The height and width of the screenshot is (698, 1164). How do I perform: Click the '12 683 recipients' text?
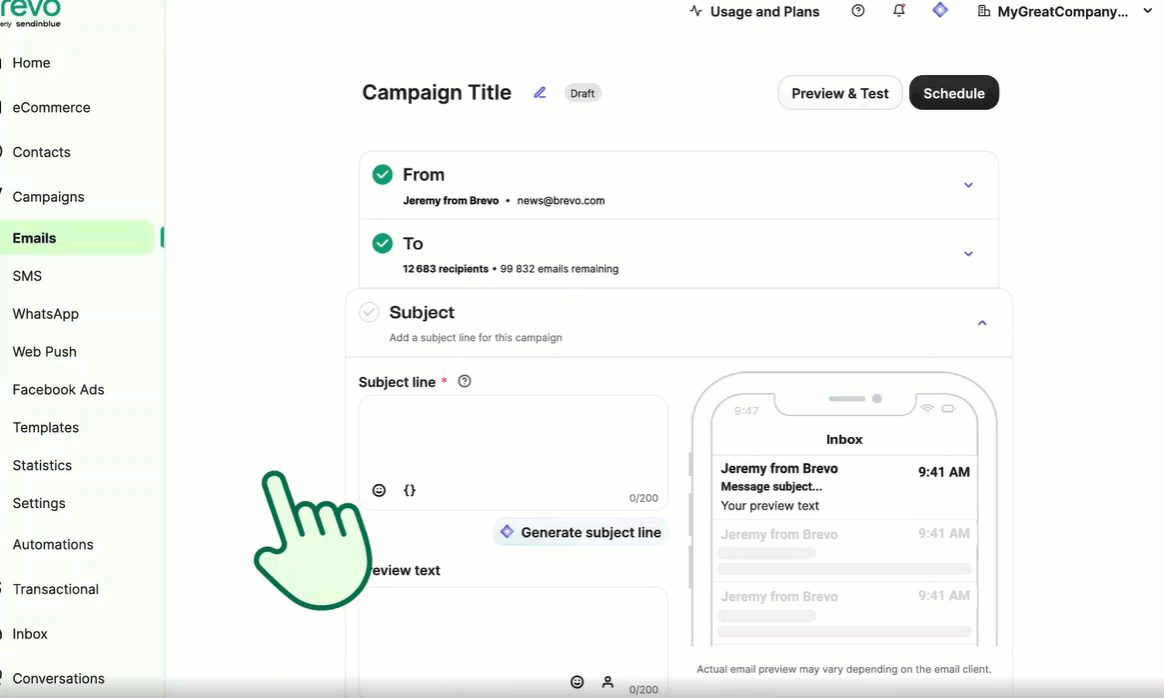[x=445, y=269]
